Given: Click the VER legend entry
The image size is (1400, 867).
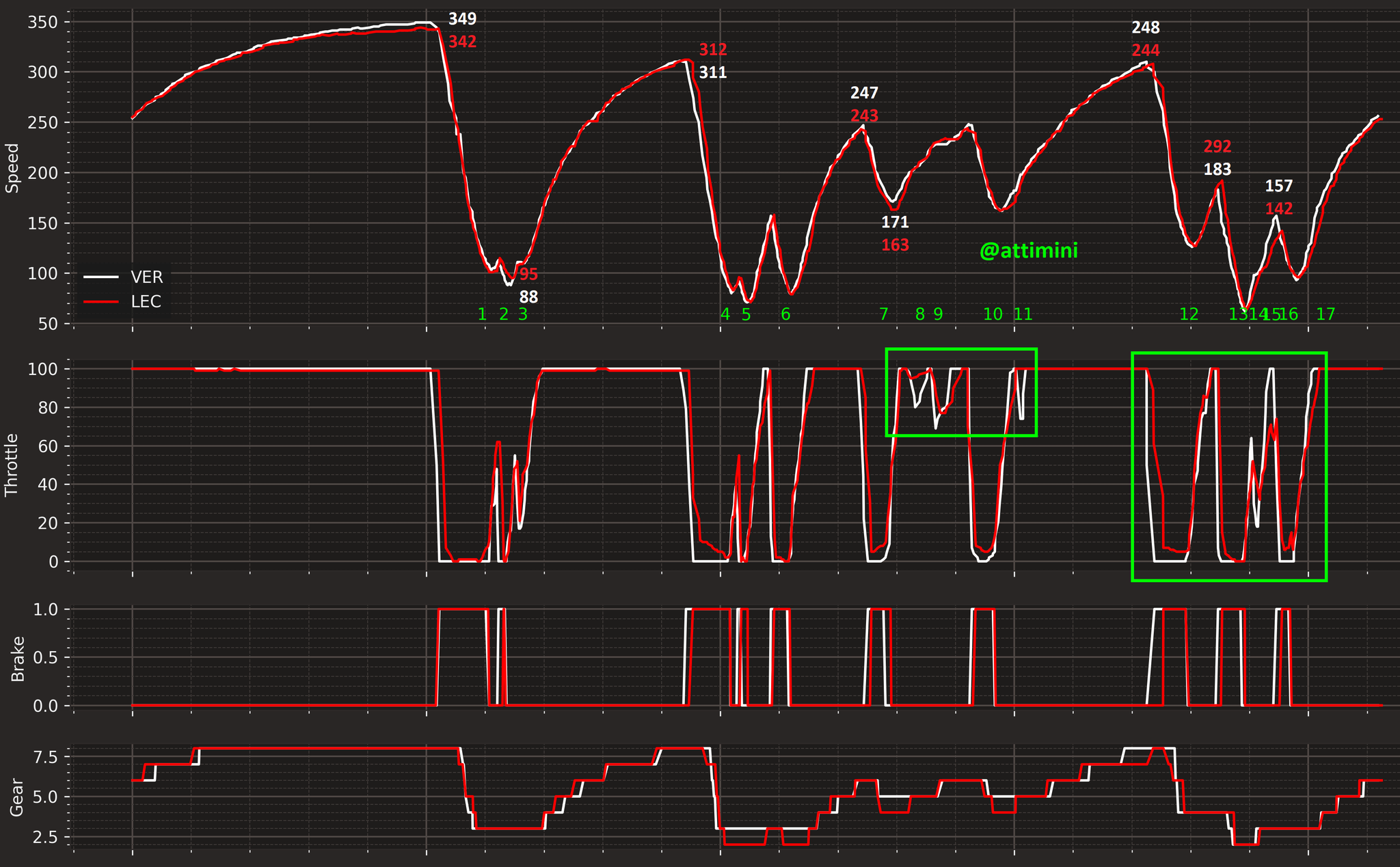Looking at the screenshot, I should tap(123, 277).
